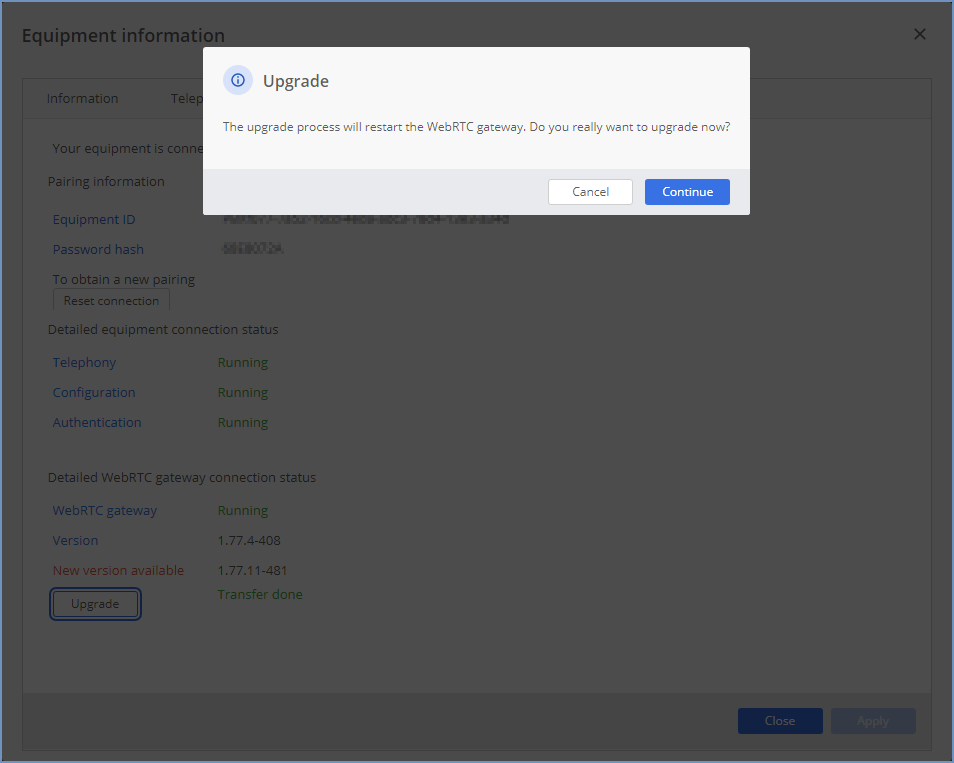Click the Transfer done status text
The image size is (954, 763).
point(260,594)
